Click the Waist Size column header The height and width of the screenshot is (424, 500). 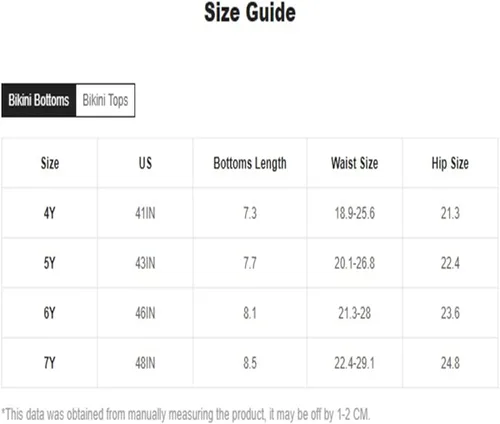click(x=355, y=163)
